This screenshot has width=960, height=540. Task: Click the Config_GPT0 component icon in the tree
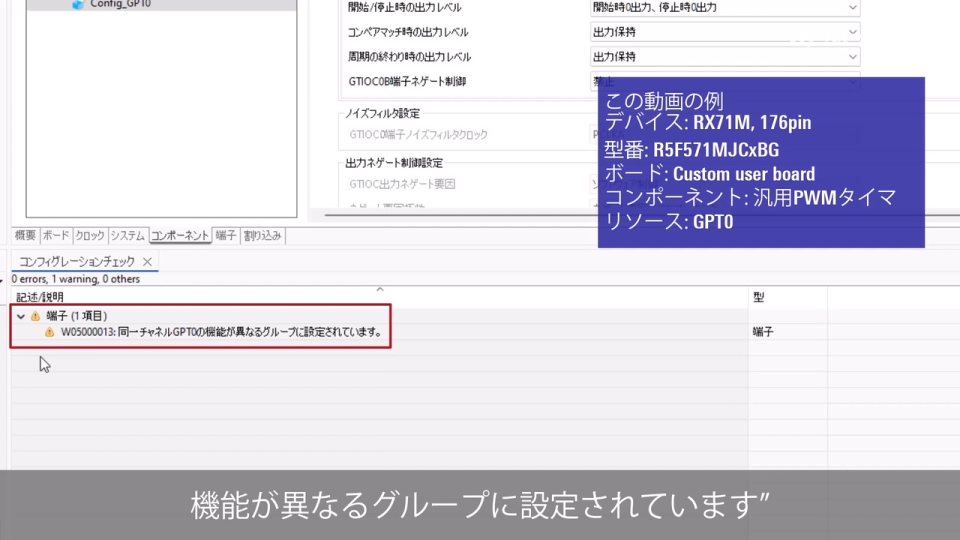coord(78,4)
